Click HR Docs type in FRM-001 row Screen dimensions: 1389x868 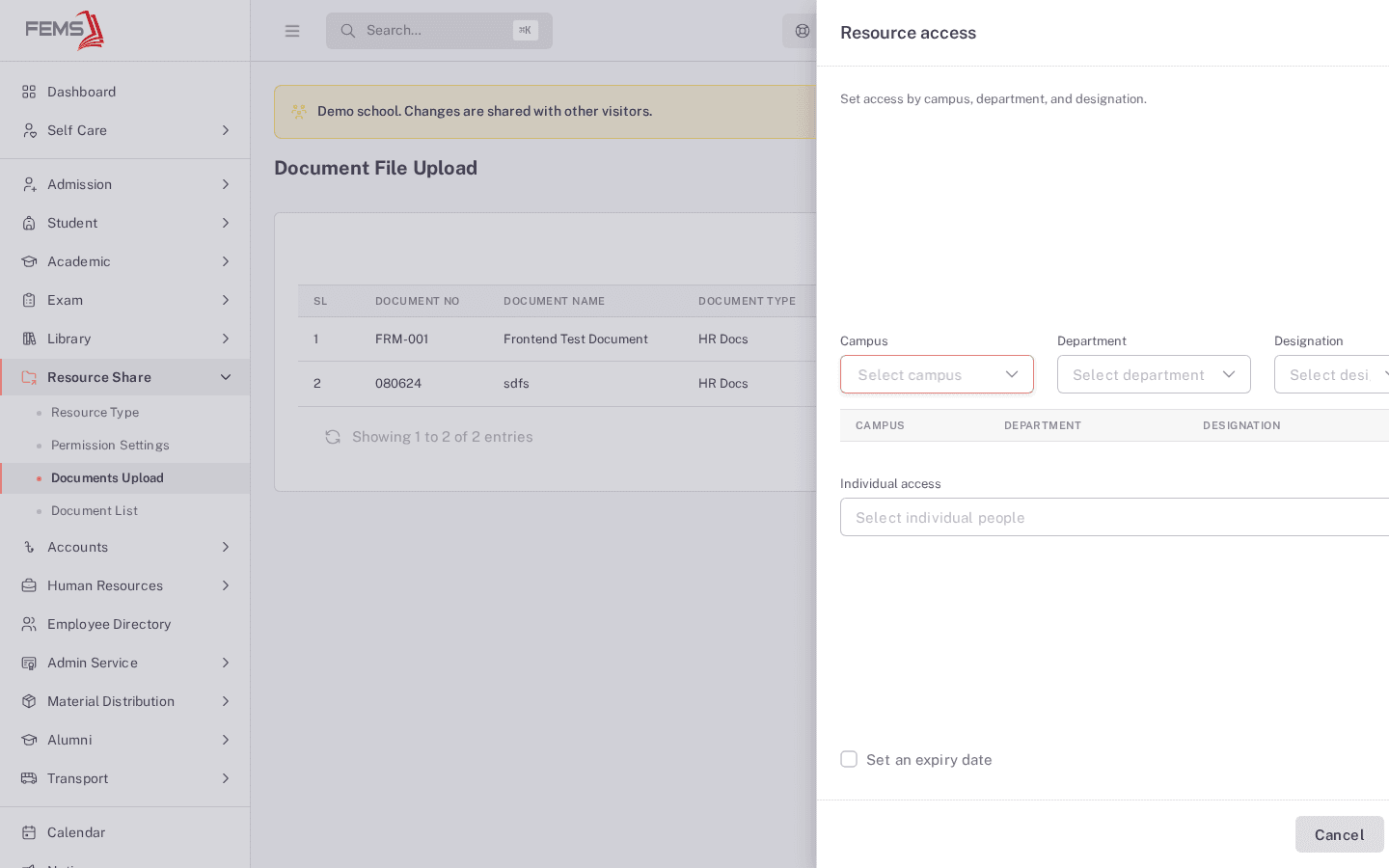723,339
